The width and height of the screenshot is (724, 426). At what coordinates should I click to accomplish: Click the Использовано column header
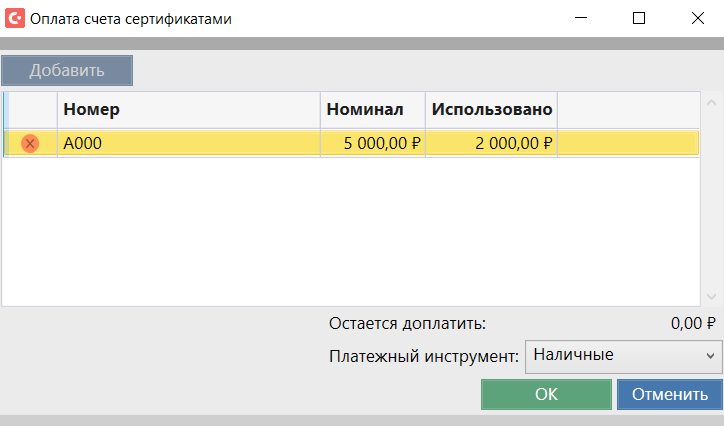click(x=491, y=109)
